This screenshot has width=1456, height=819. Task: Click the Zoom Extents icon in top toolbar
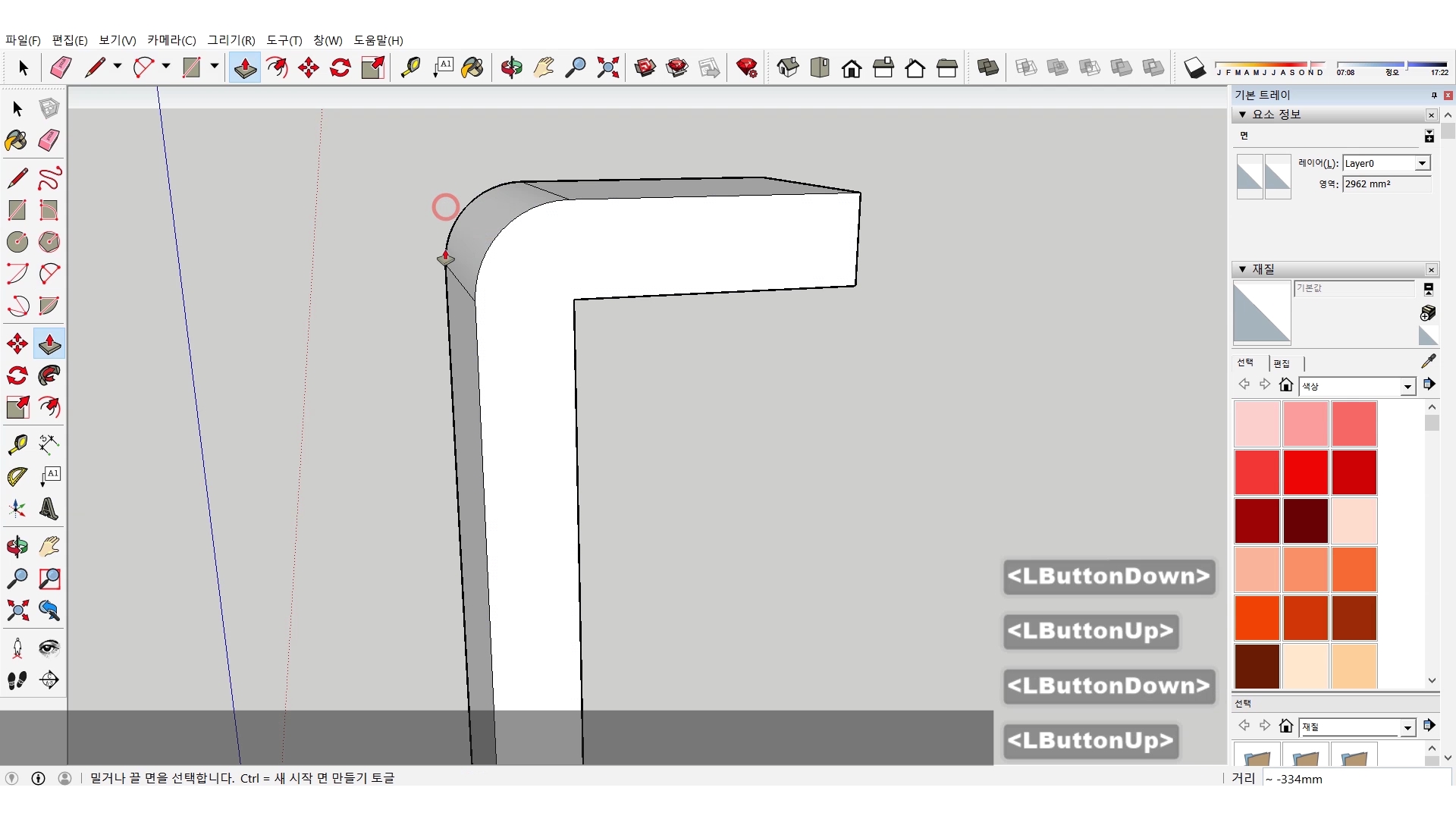(607, 67)
